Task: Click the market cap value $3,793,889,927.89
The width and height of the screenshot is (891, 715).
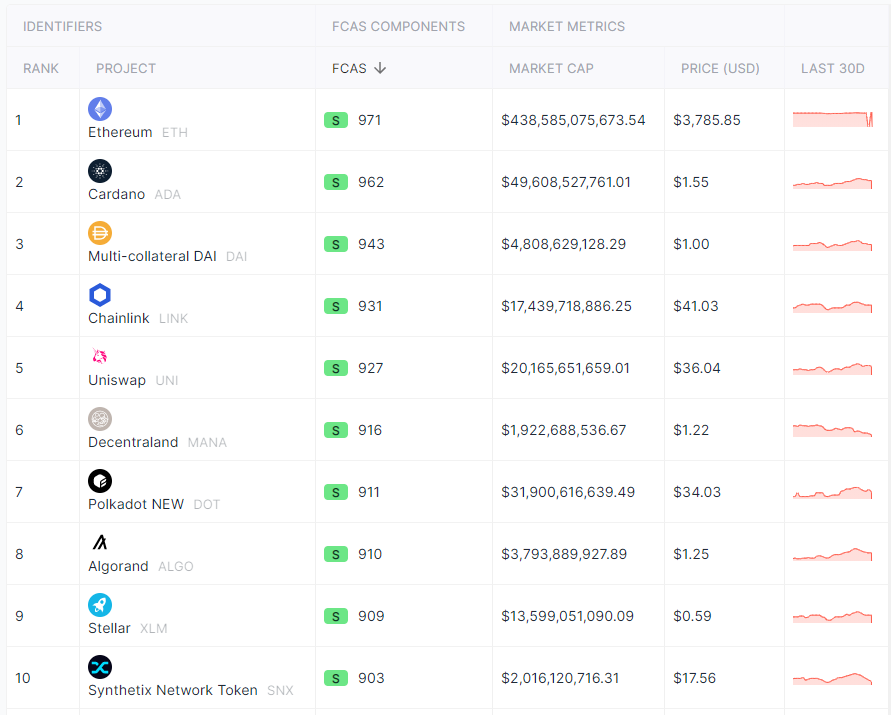Action: point(564,554)
